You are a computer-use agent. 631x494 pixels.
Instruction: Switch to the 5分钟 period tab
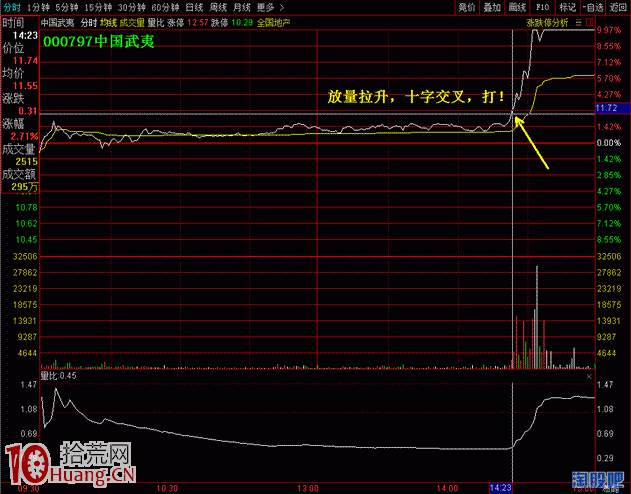coord(67,7)
